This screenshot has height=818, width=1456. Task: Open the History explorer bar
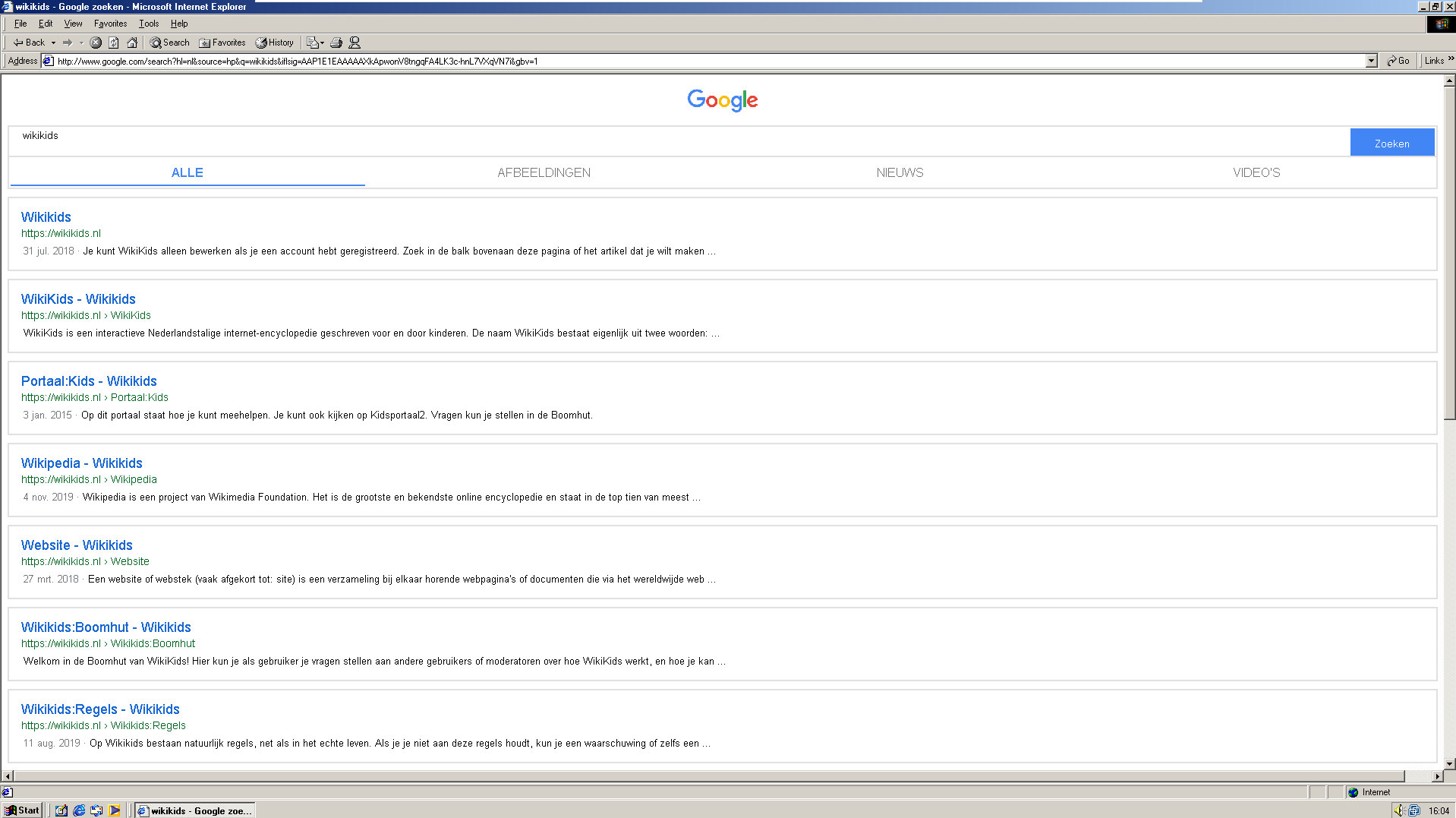(x=274, y=43)
